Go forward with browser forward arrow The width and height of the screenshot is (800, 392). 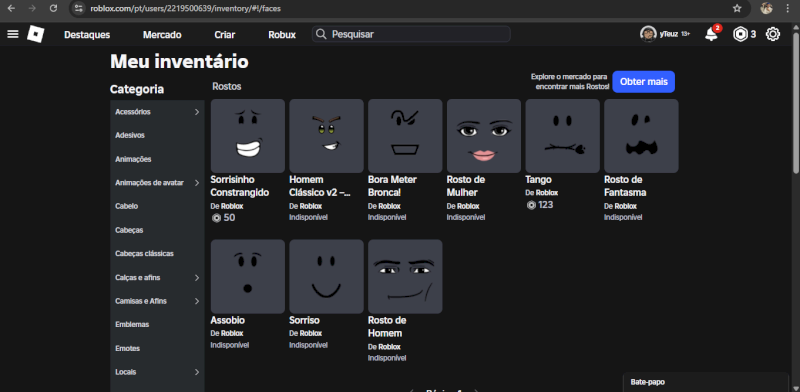(32, 8)
